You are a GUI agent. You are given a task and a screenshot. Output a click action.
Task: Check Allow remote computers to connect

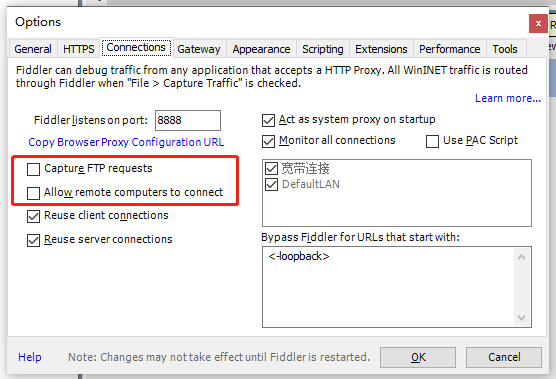pyautogui.click(x=33, y=193)
